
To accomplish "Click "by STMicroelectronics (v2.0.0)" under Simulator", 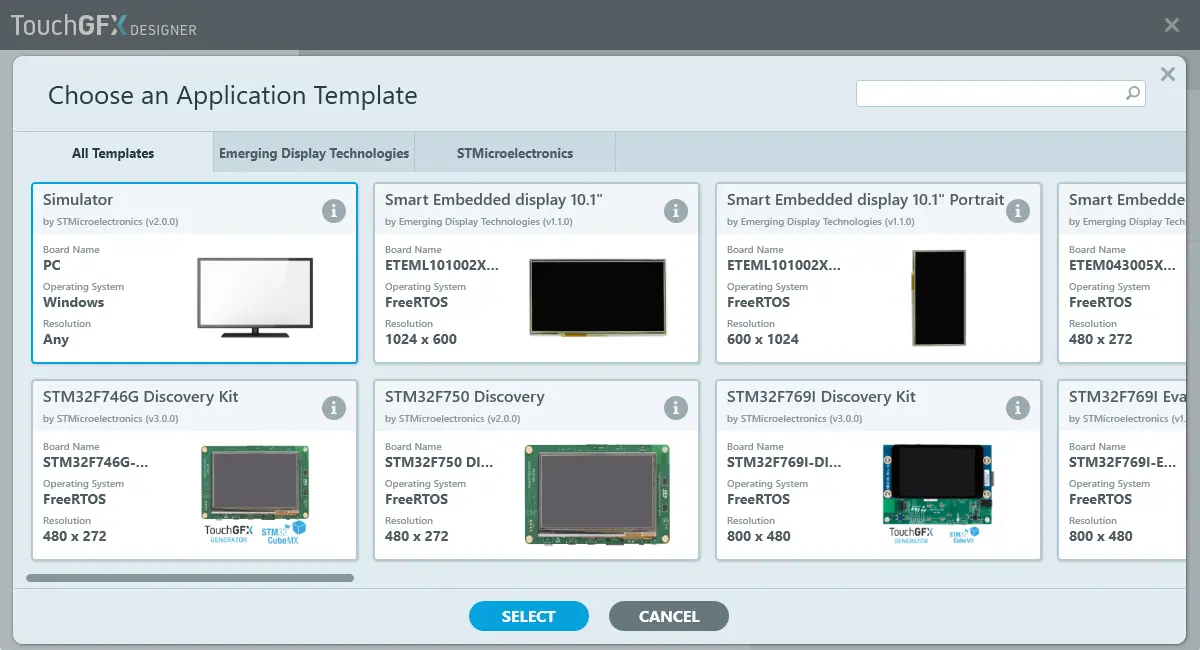I will click(111, 222).
